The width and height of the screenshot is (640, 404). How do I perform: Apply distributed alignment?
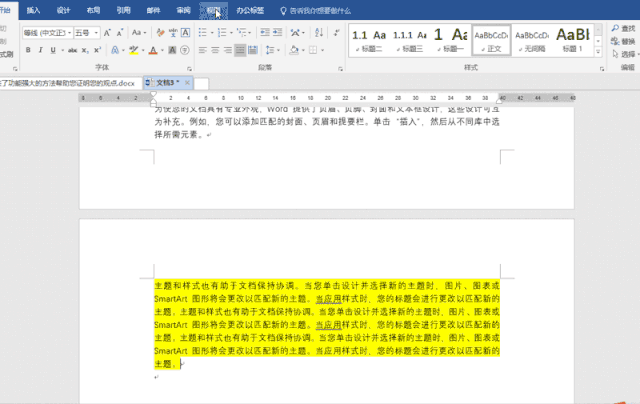click(x=253, y=50)
